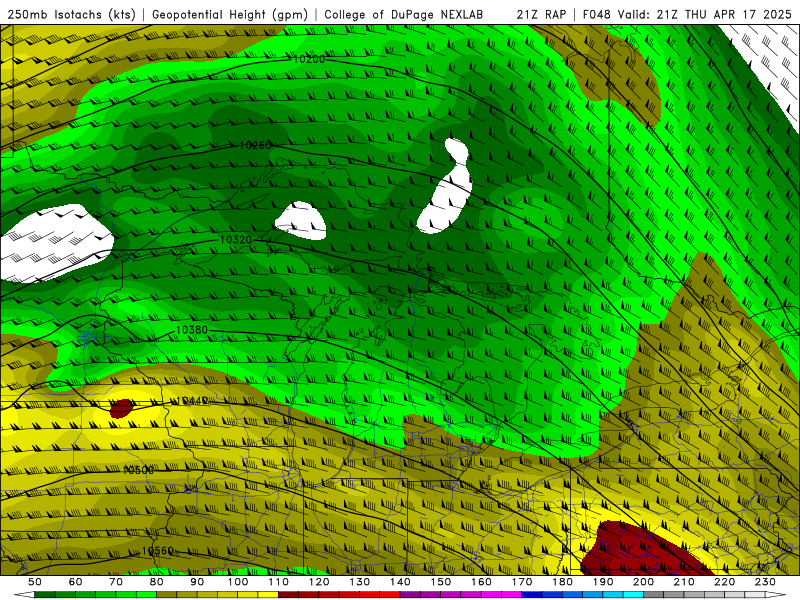This screenshot has width=800, height=600.
Task: Click the 170 value on the color scale
Action: [522, 582]
